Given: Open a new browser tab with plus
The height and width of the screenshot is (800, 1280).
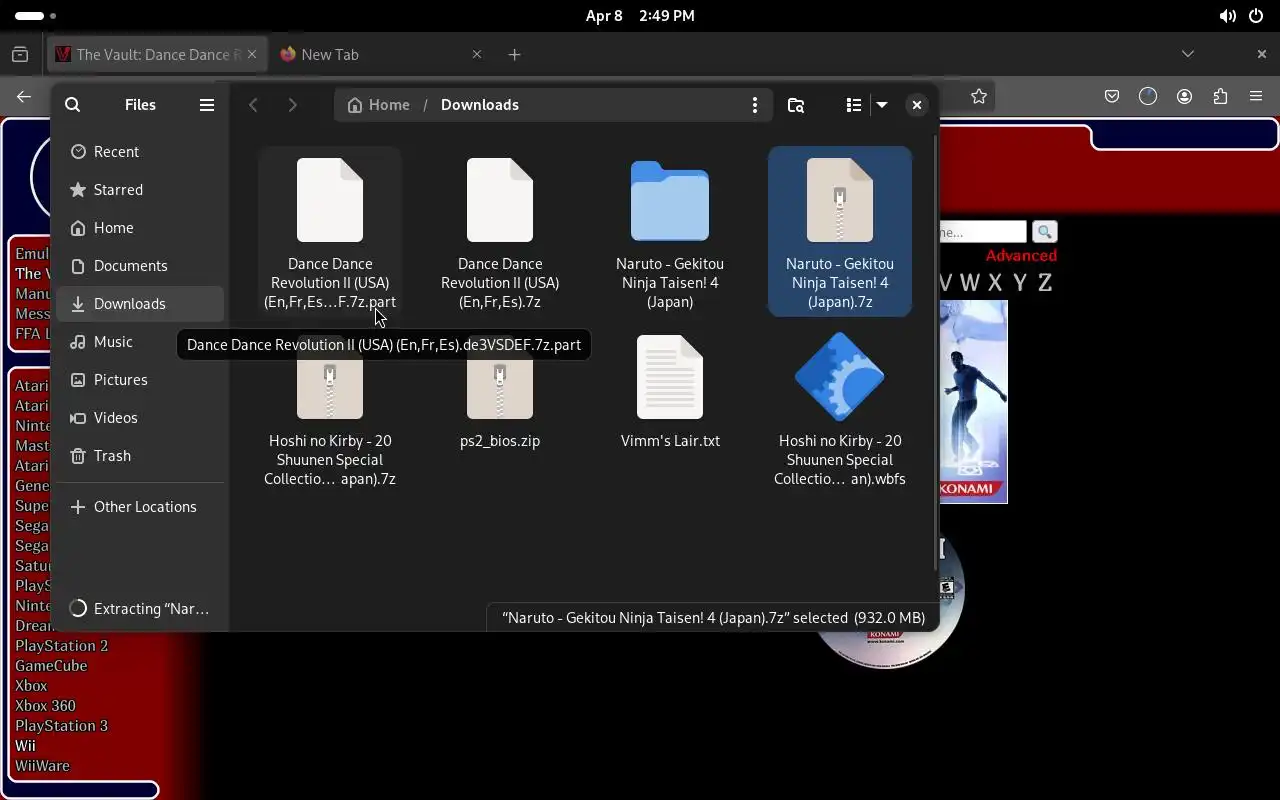Looking at the screenshot, I should click(514, 55).
